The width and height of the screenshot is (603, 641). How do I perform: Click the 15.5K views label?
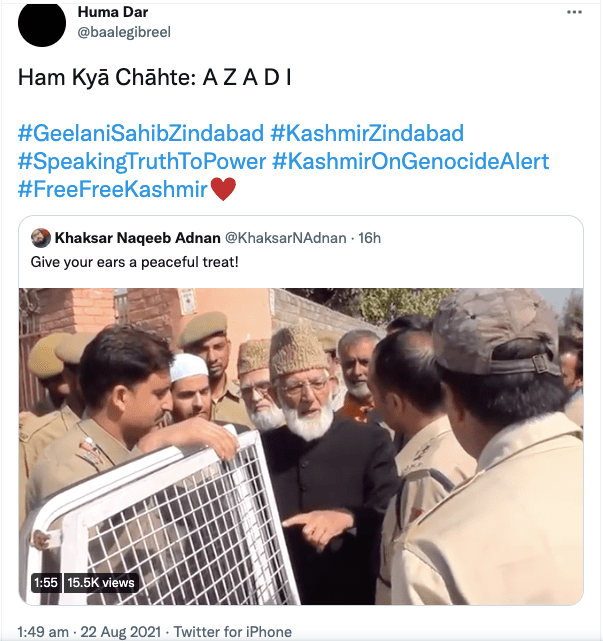tap(100, 582)
